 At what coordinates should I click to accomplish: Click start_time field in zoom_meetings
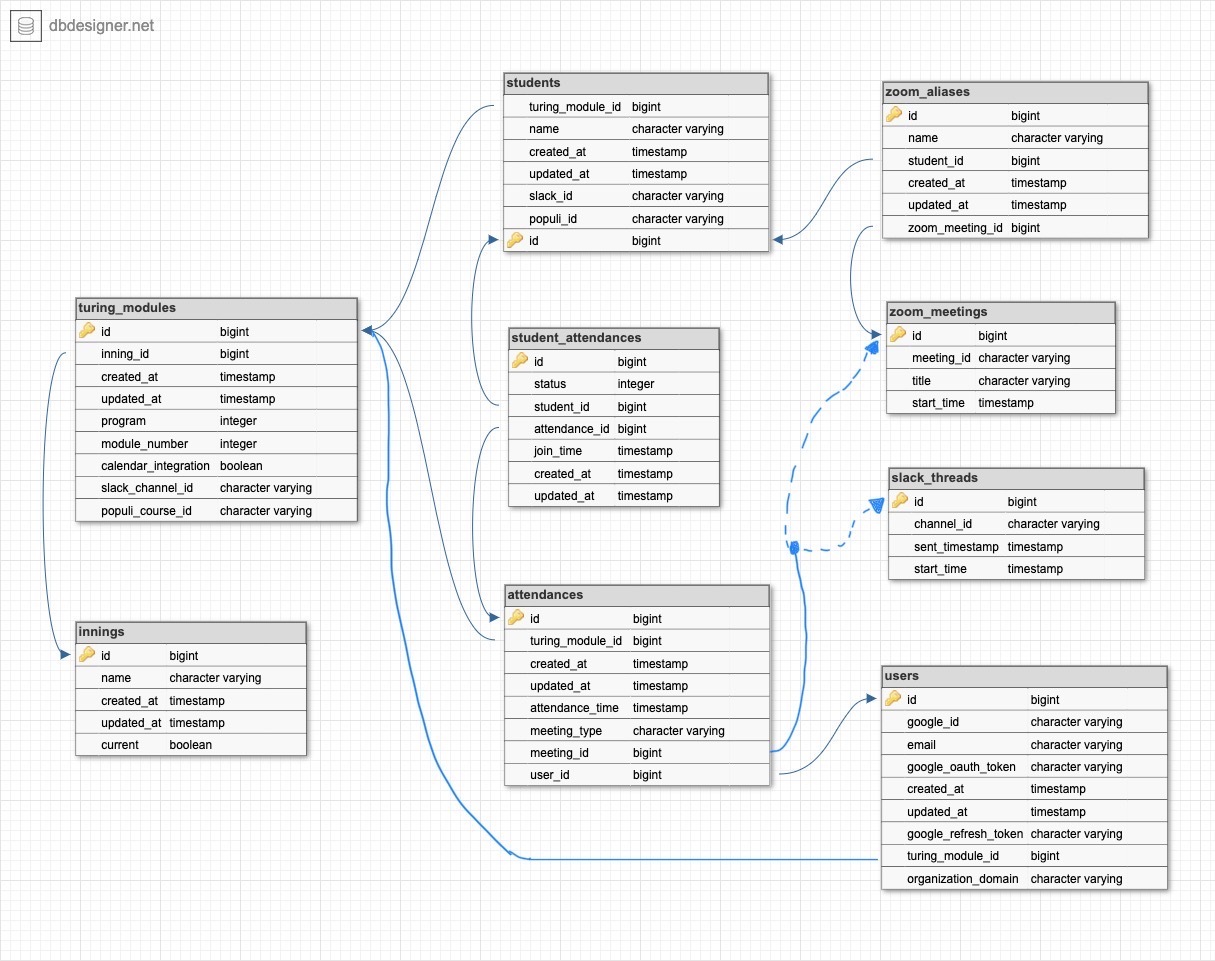[x=1001, y=402]
